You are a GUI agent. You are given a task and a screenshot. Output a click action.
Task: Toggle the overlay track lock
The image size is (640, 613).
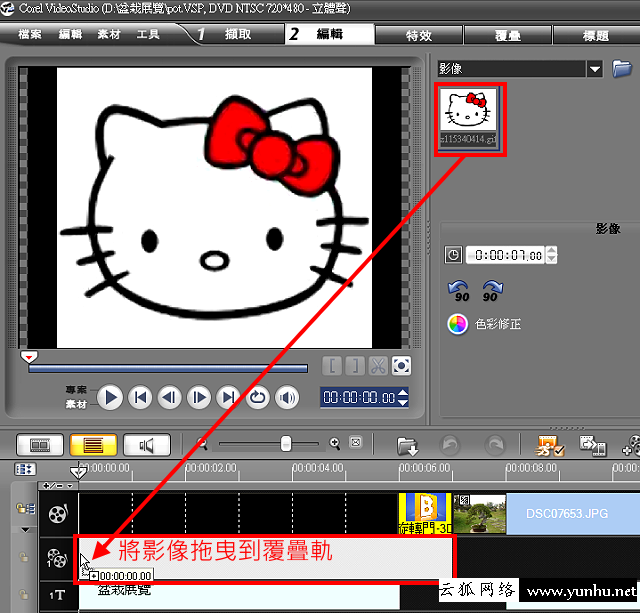(x=24, y=557)
